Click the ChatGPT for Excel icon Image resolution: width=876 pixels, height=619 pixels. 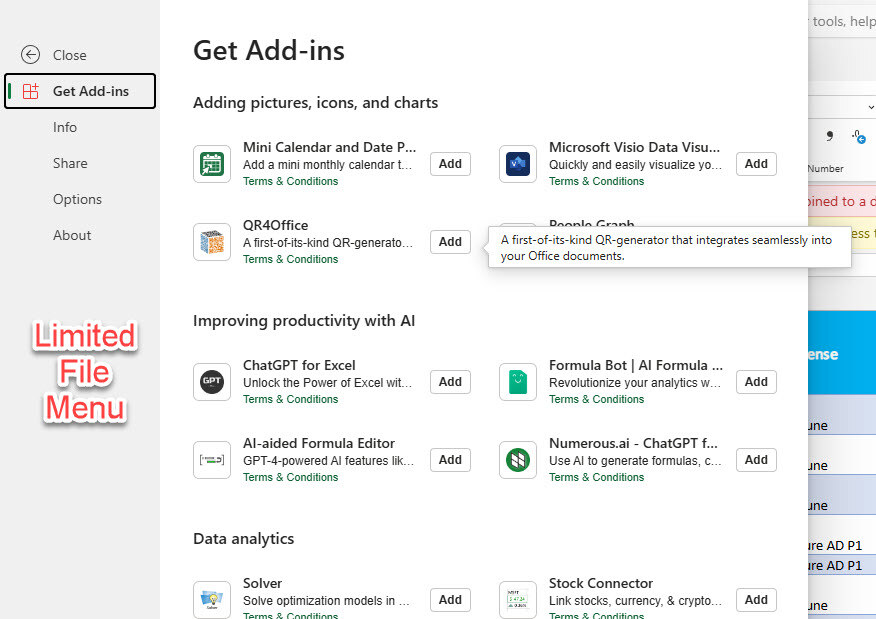click(212, 382)
